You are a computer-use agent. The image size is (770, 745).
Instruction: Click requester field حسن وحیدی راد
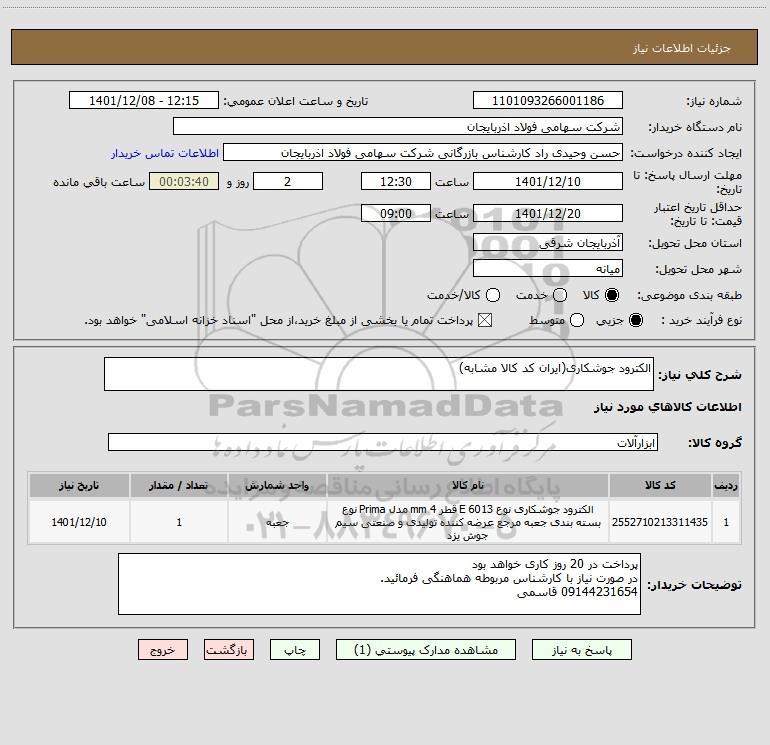point(423,153)
